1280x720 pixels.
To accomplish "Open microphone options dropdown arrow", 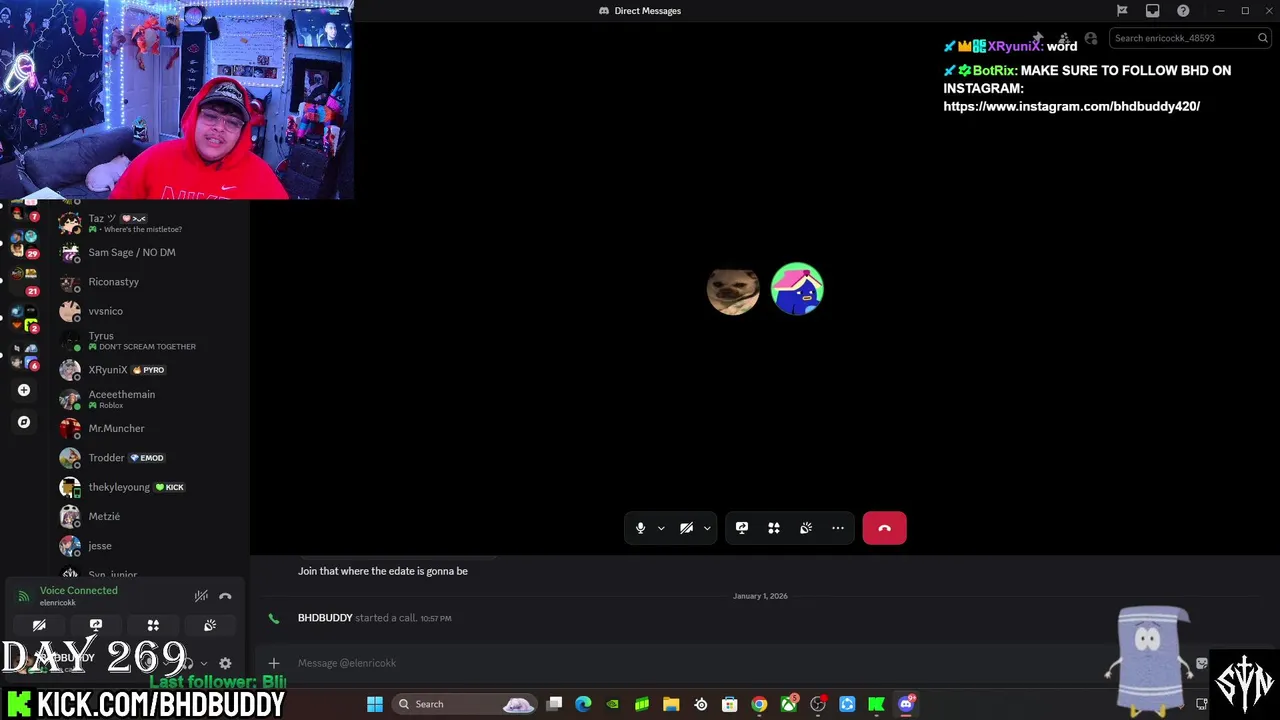I will tap(661, 528).
